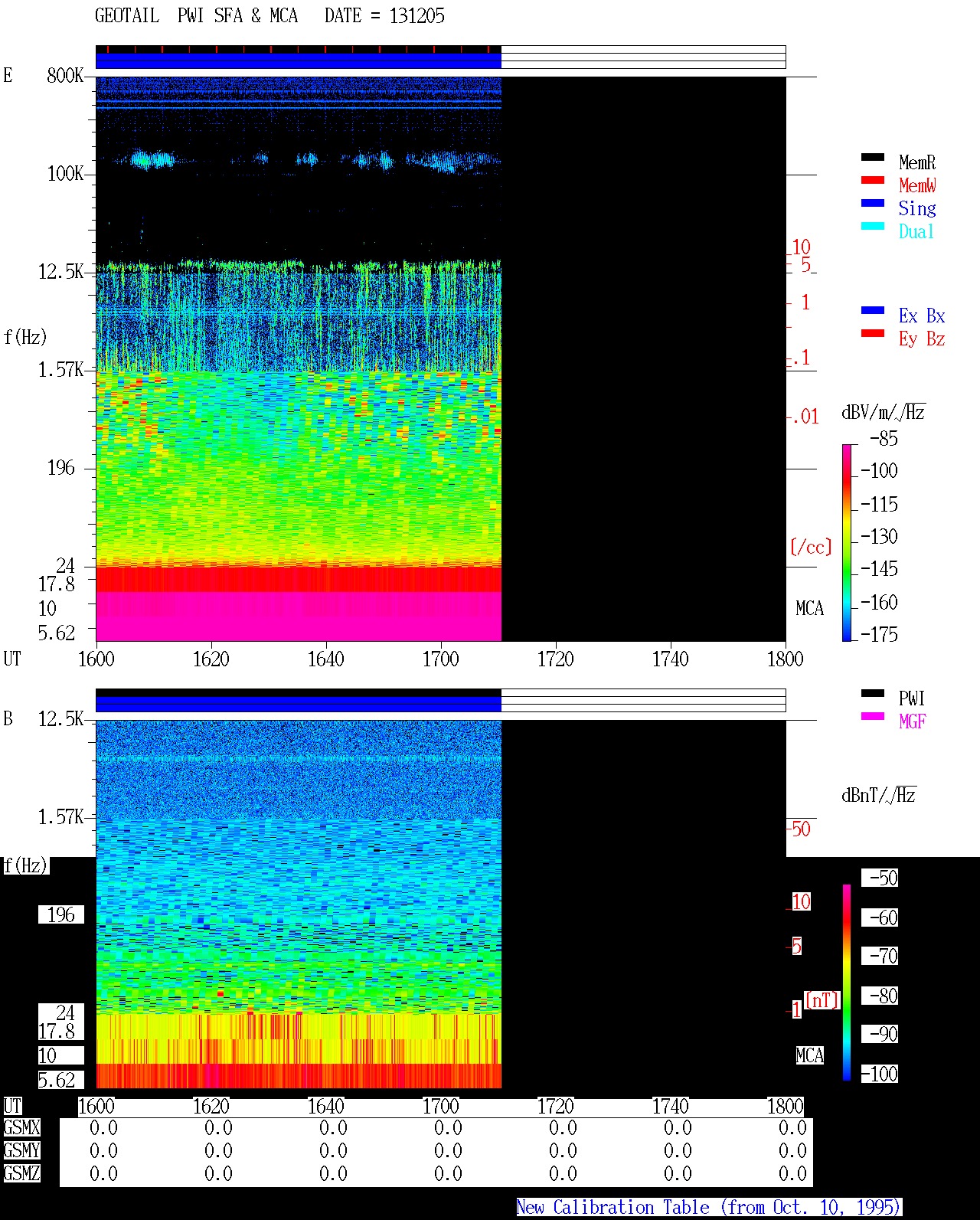Click the MemR legend label

(917, 162)
